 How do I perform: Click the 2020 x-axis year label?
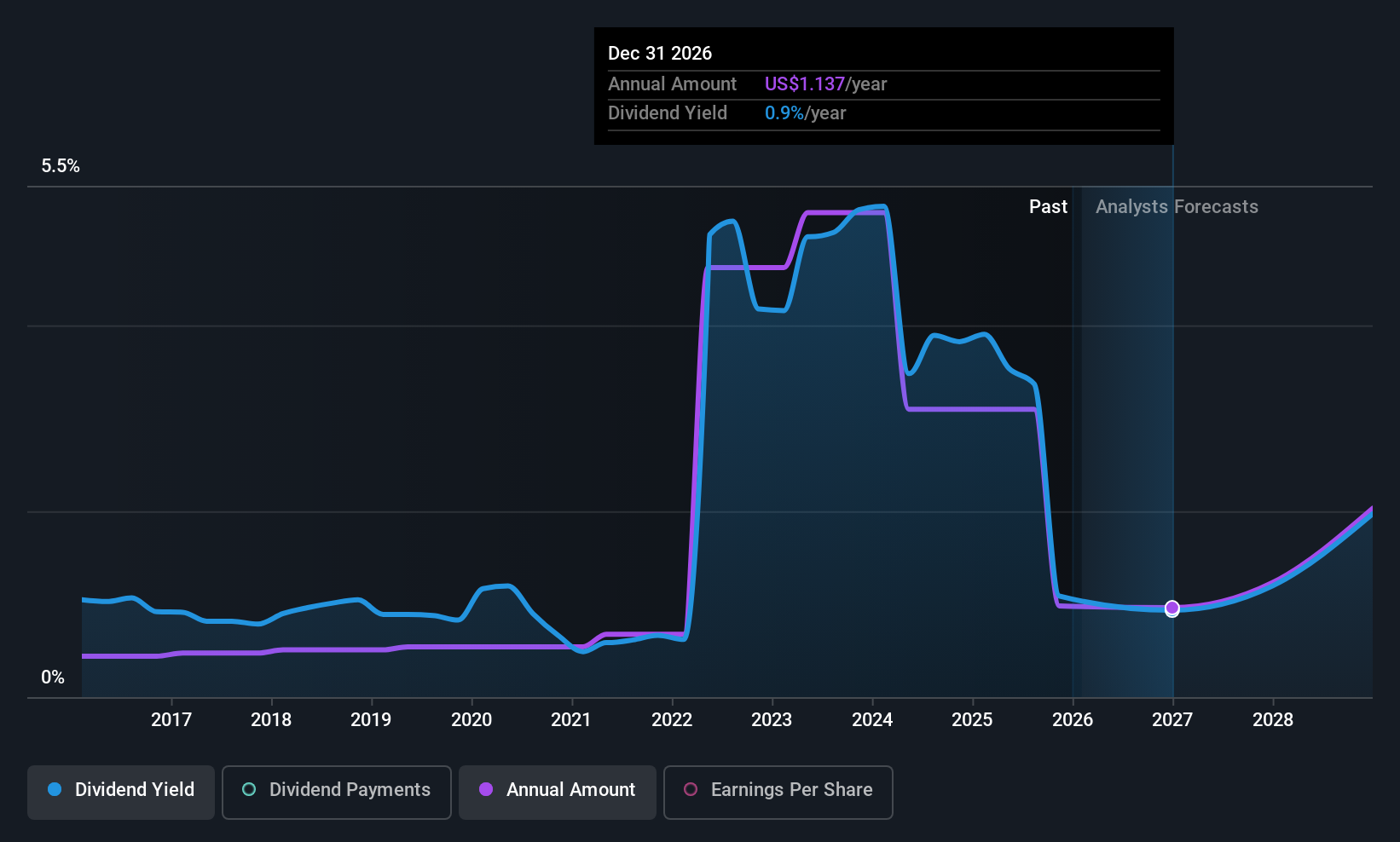tap(471, 720)
